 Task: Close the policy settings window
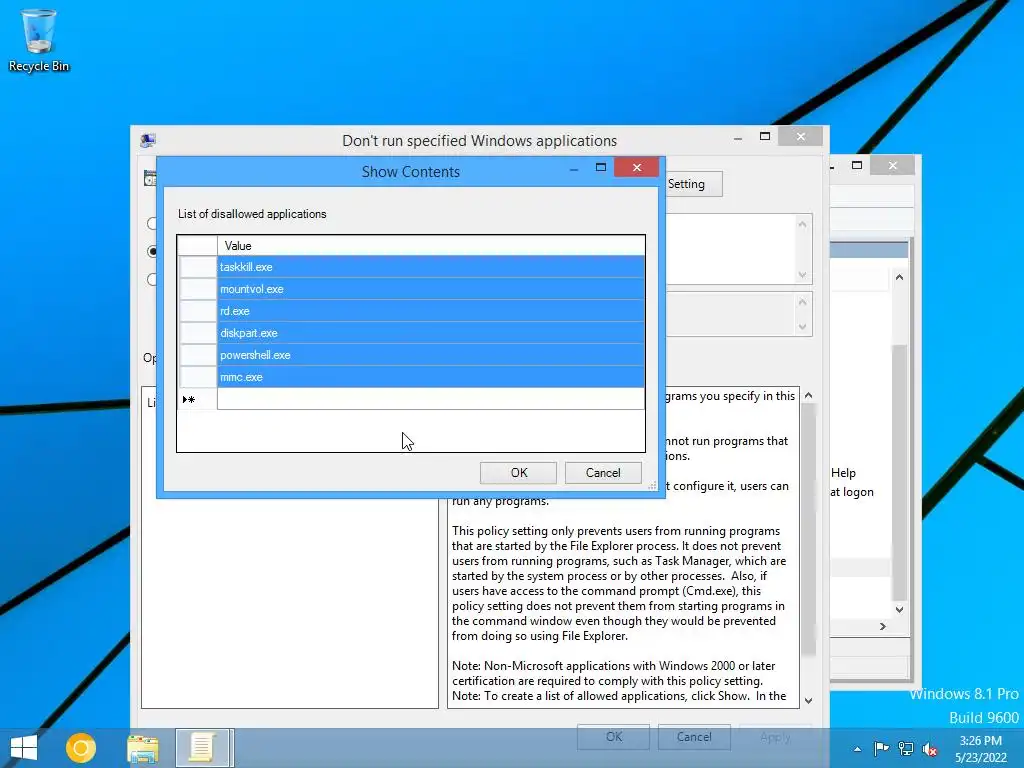pyautogui.click(x=801, y=136)
